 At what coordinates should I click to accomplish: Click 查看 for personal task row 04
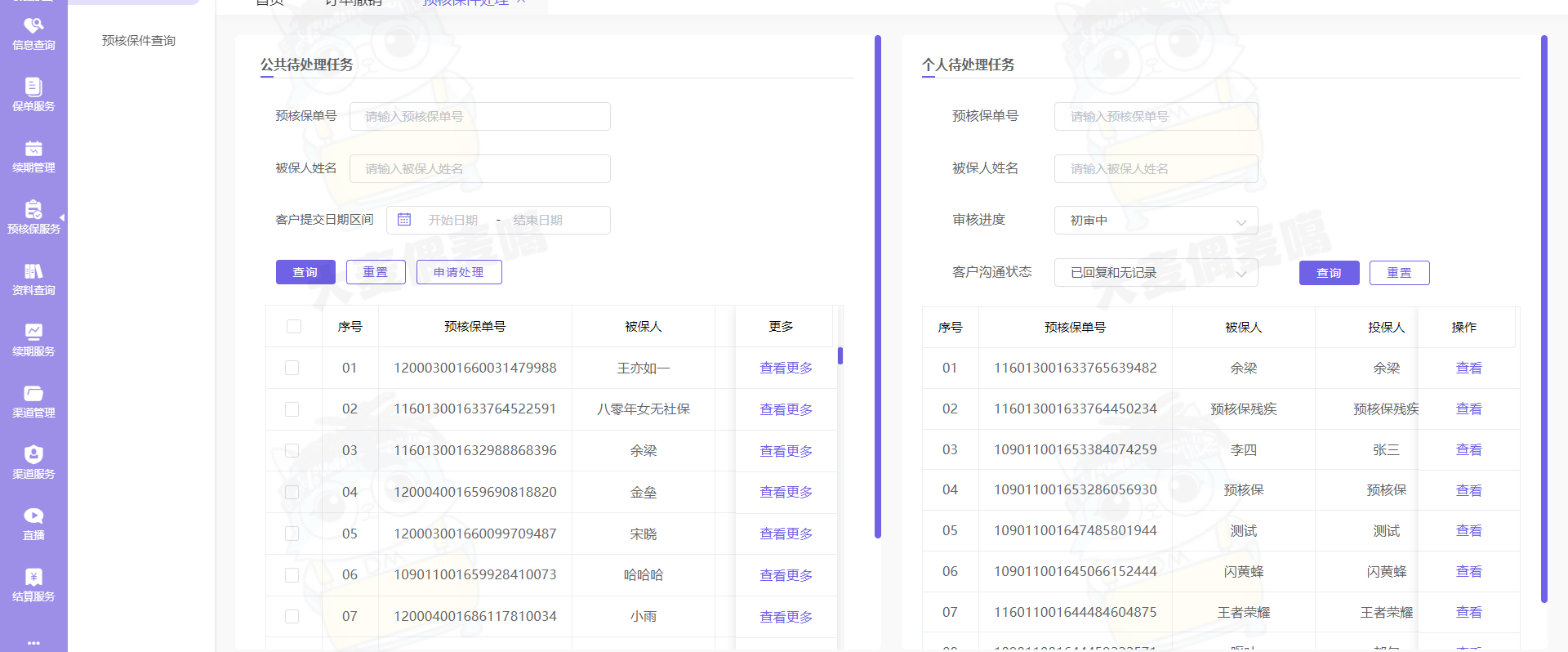[1468, 490]
